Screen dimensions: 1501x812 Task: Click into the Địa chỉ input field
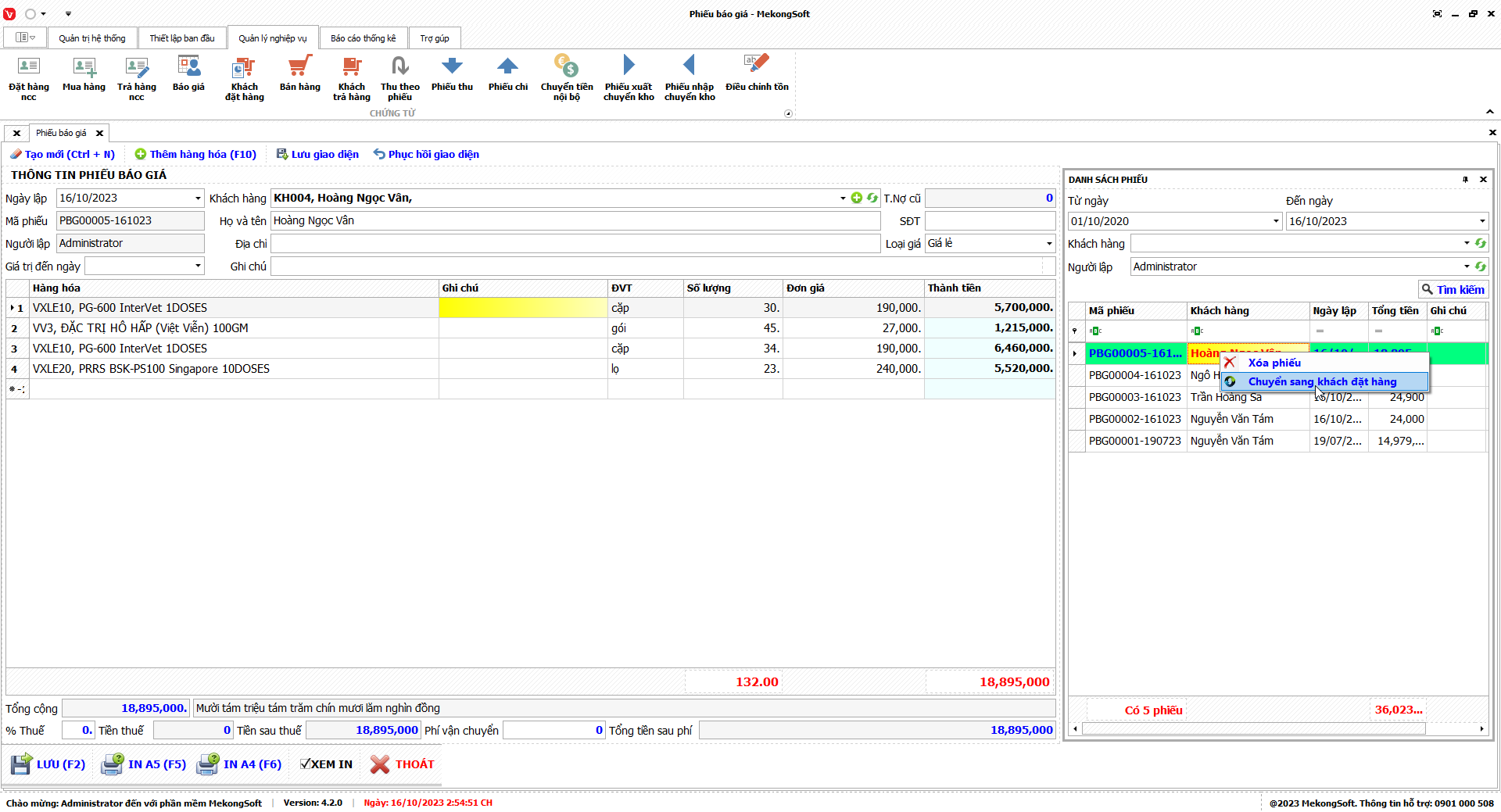coord(575,244)
